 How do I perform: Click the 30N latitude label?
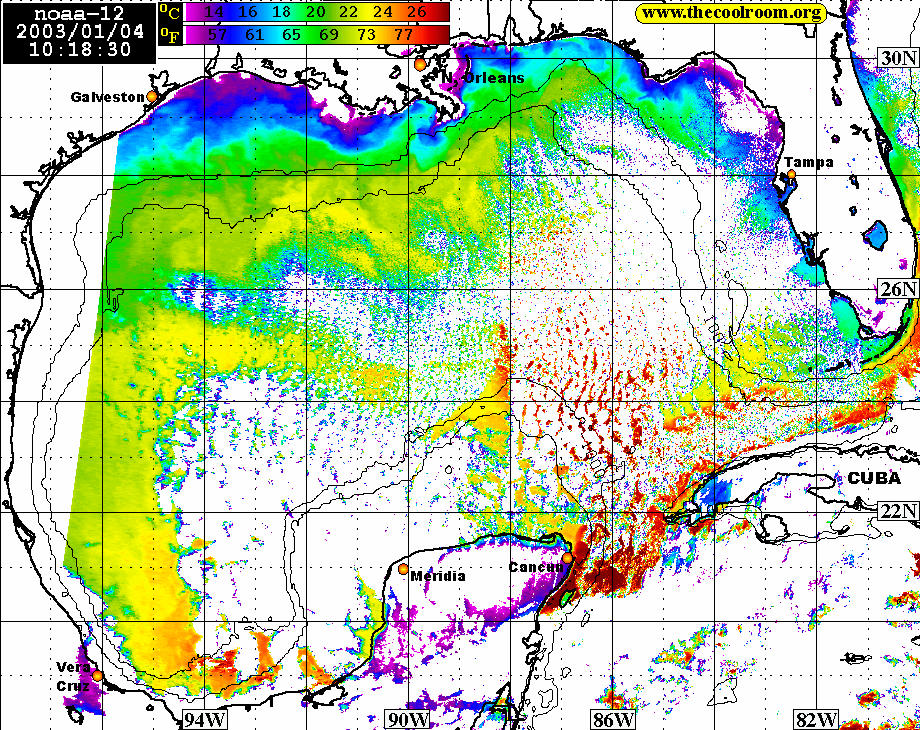(898, 58)
